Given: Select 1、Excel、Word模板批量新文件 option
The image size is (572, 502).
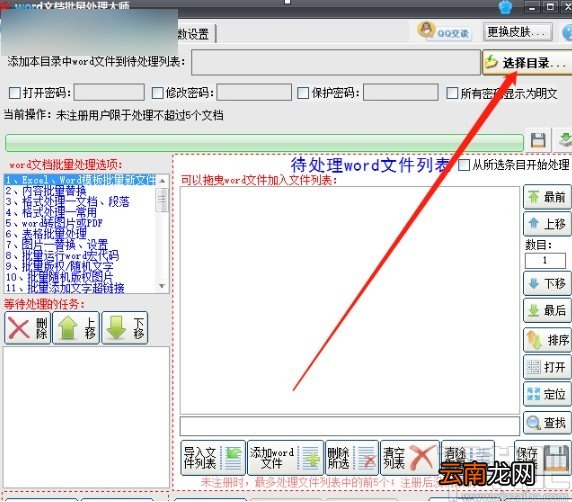Looking at the screenshot, I should pyautogui.click(x=80, y=180).
